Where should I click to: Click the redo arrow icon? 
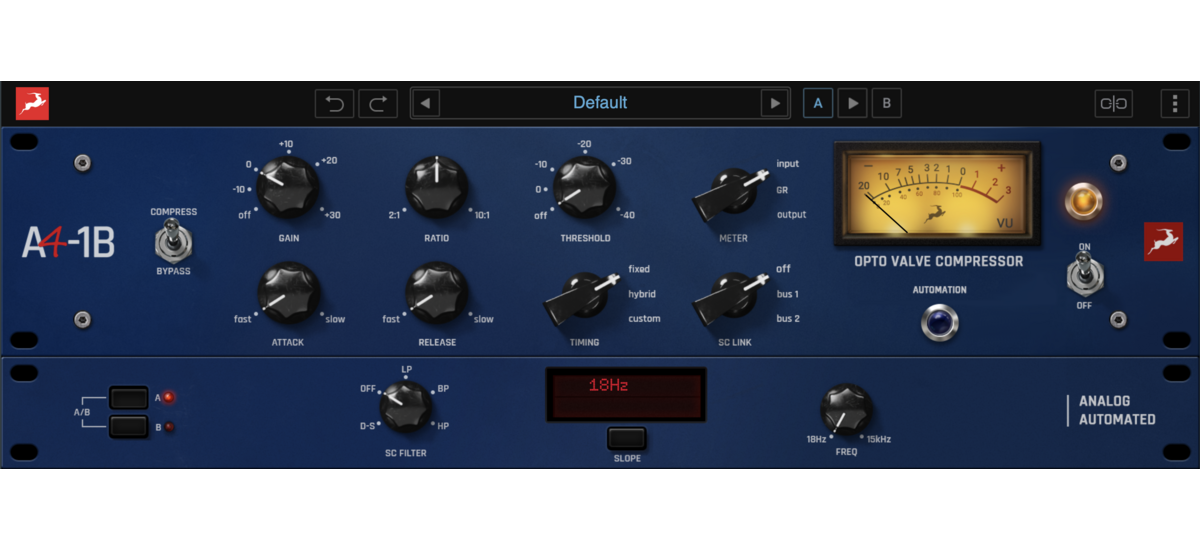pyautogui.click(x=378, y=103)
